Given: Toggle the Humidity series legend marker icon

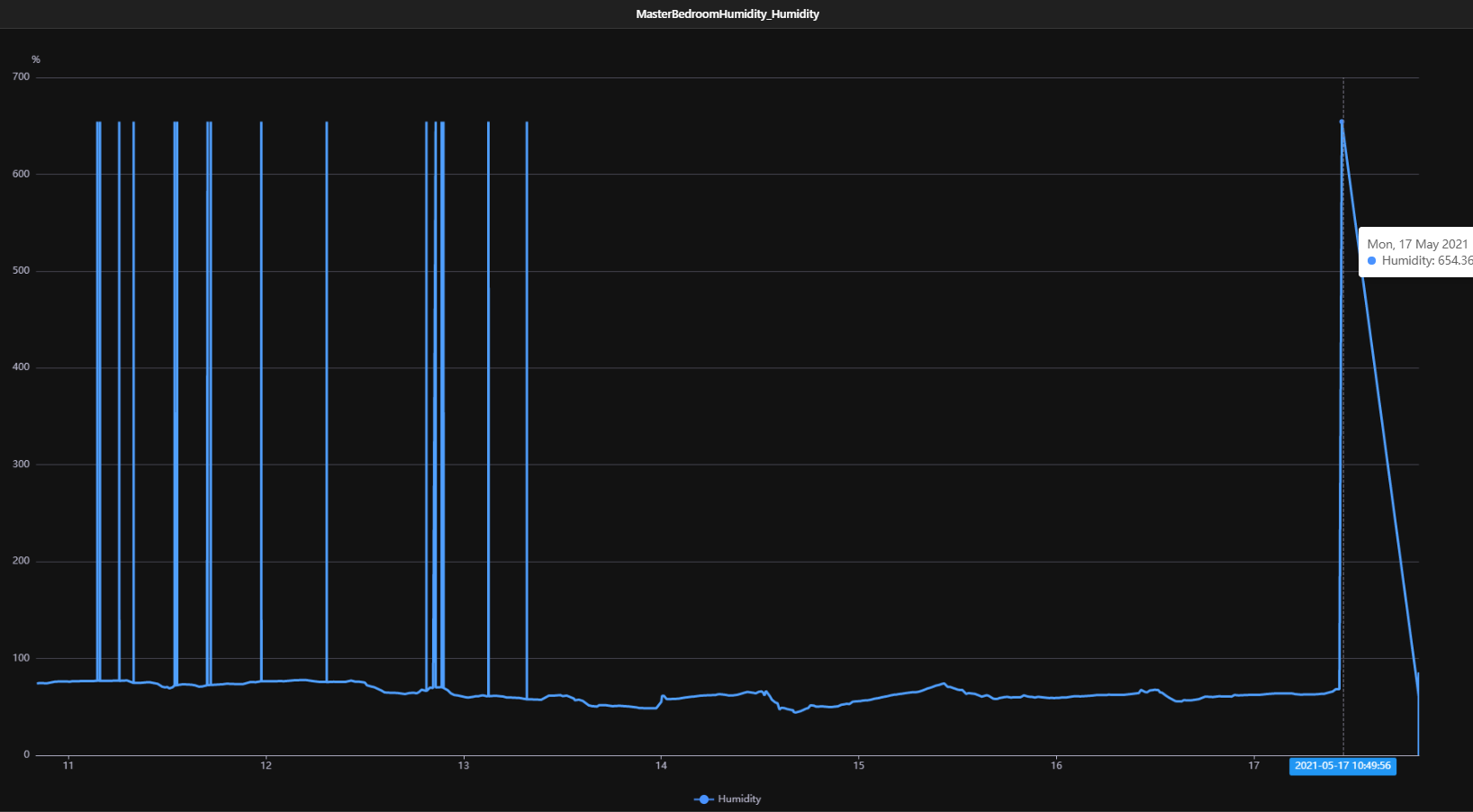Looking at the screenshot, I should (704, 799).
